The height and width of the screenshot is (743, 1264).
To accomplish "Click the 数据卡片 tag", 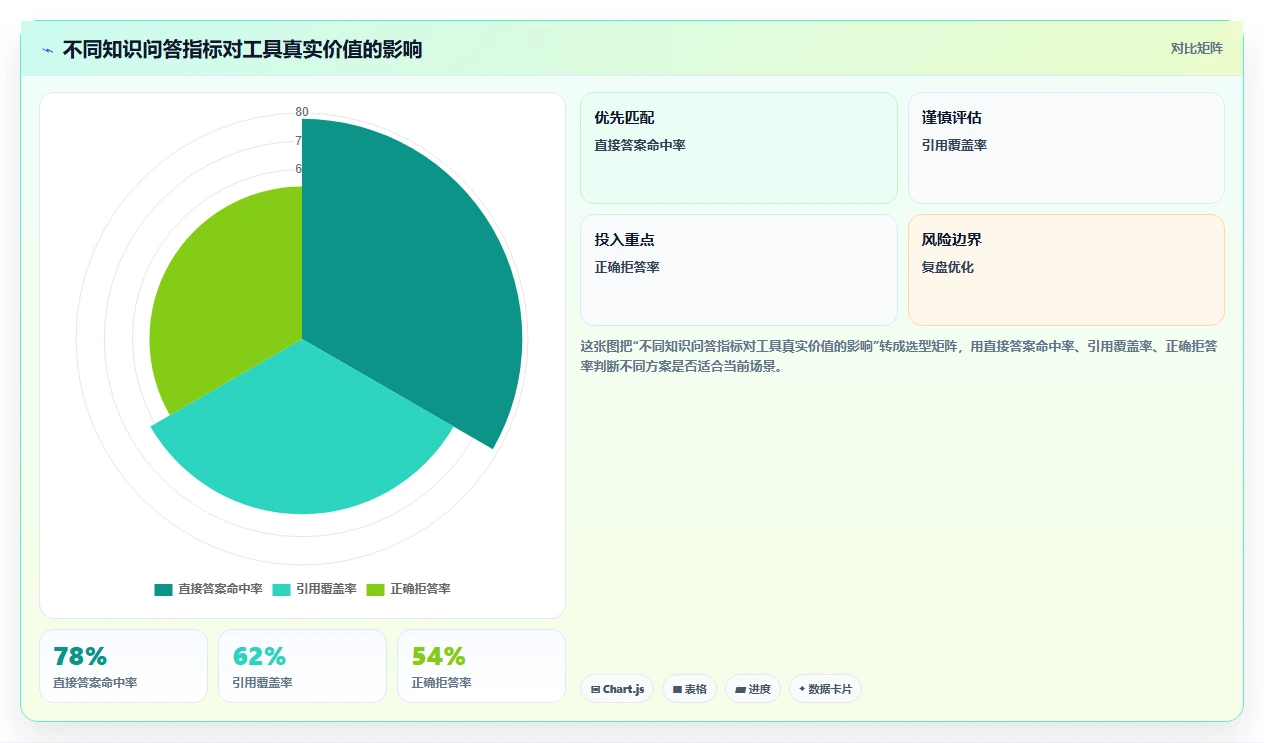I will pyautogui.click(x=825, y=689).
